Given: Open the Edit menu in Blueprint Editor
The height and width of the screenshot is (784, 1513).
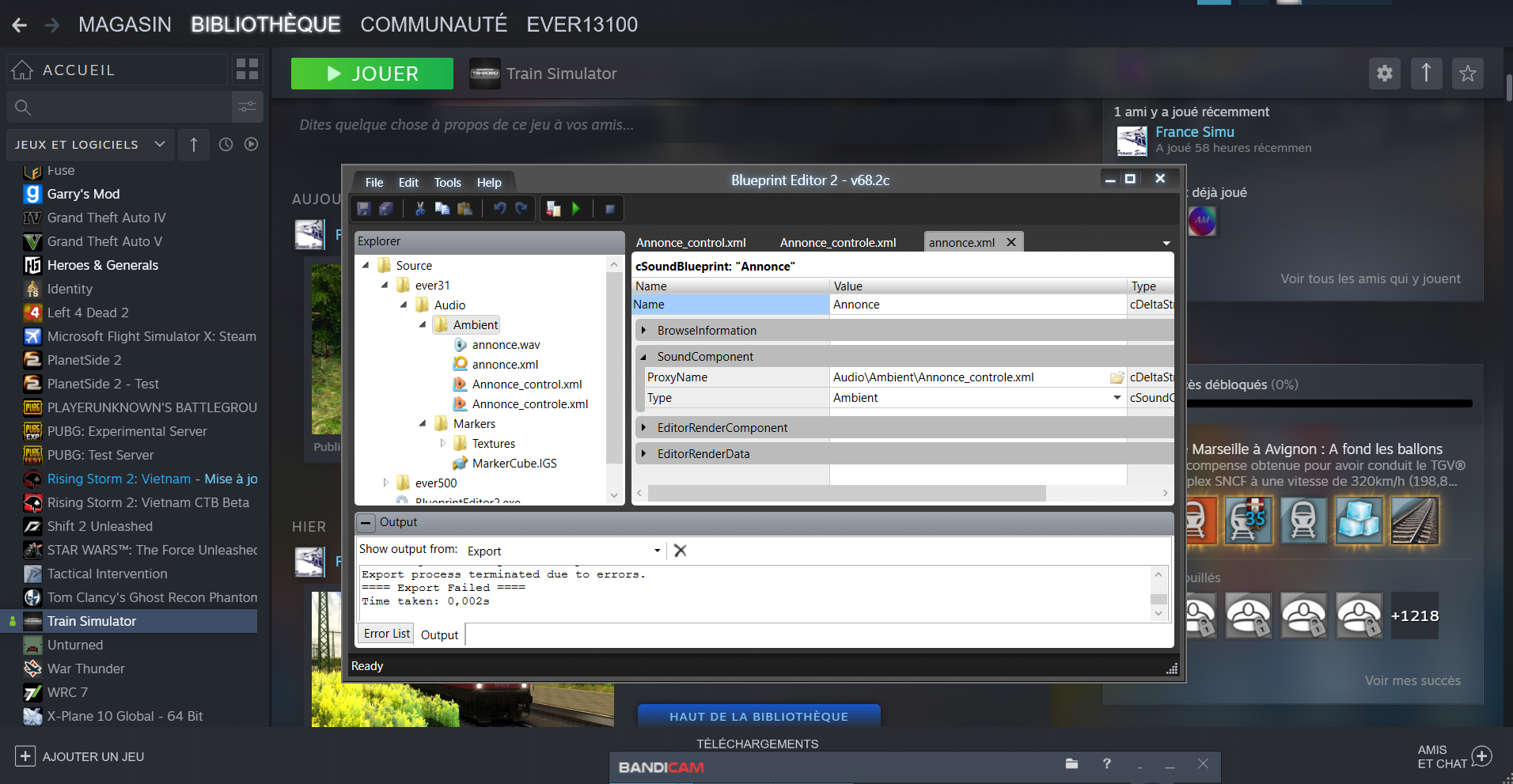Looking at the screenshot, I should [x=408, y=183].
